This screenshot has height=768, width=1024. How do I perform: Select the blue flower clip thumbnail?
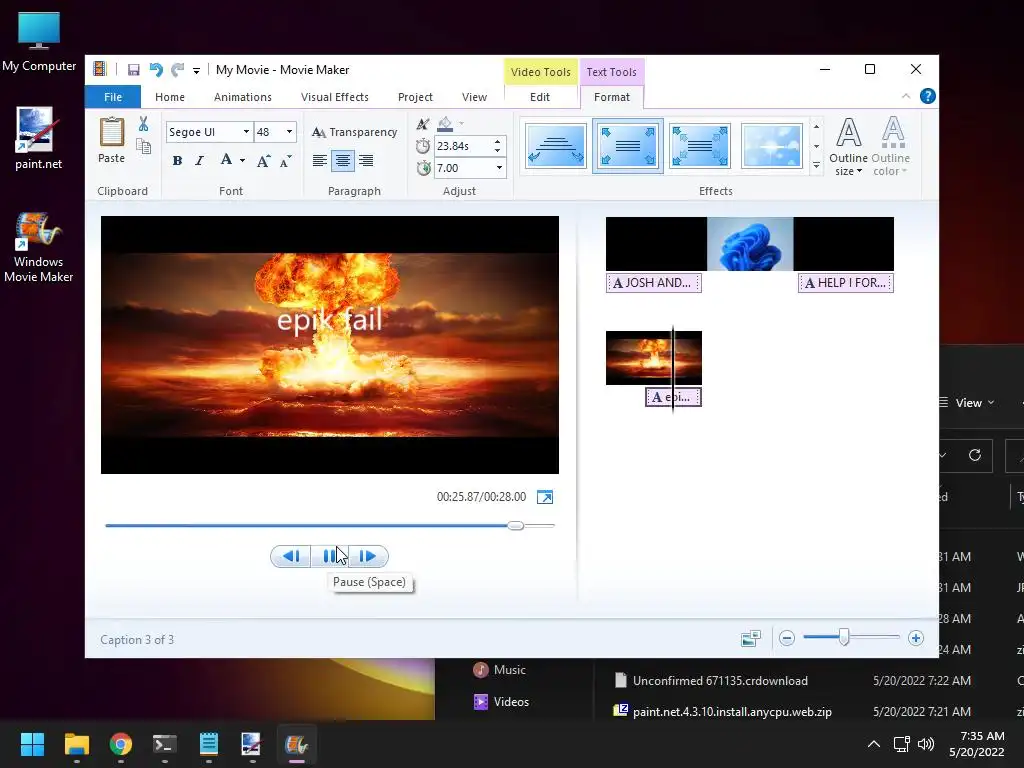click(x=750, y=244)
